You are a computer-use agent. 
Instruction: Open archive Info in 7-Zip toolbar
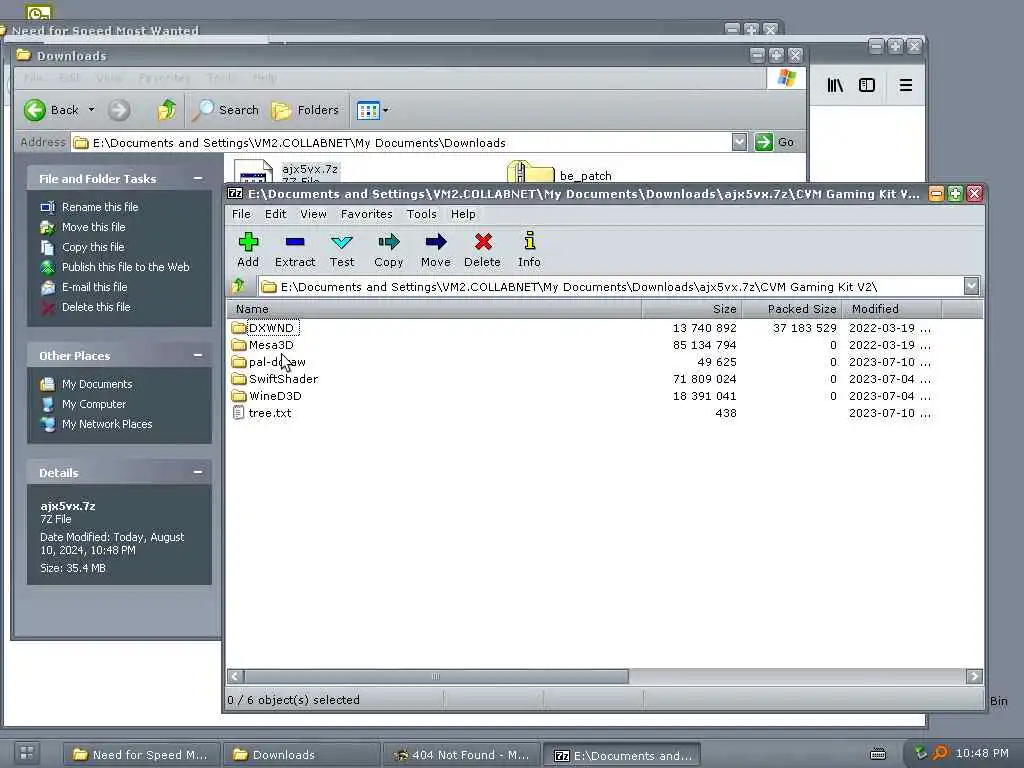pyautogui.click(x=529, y=250)
